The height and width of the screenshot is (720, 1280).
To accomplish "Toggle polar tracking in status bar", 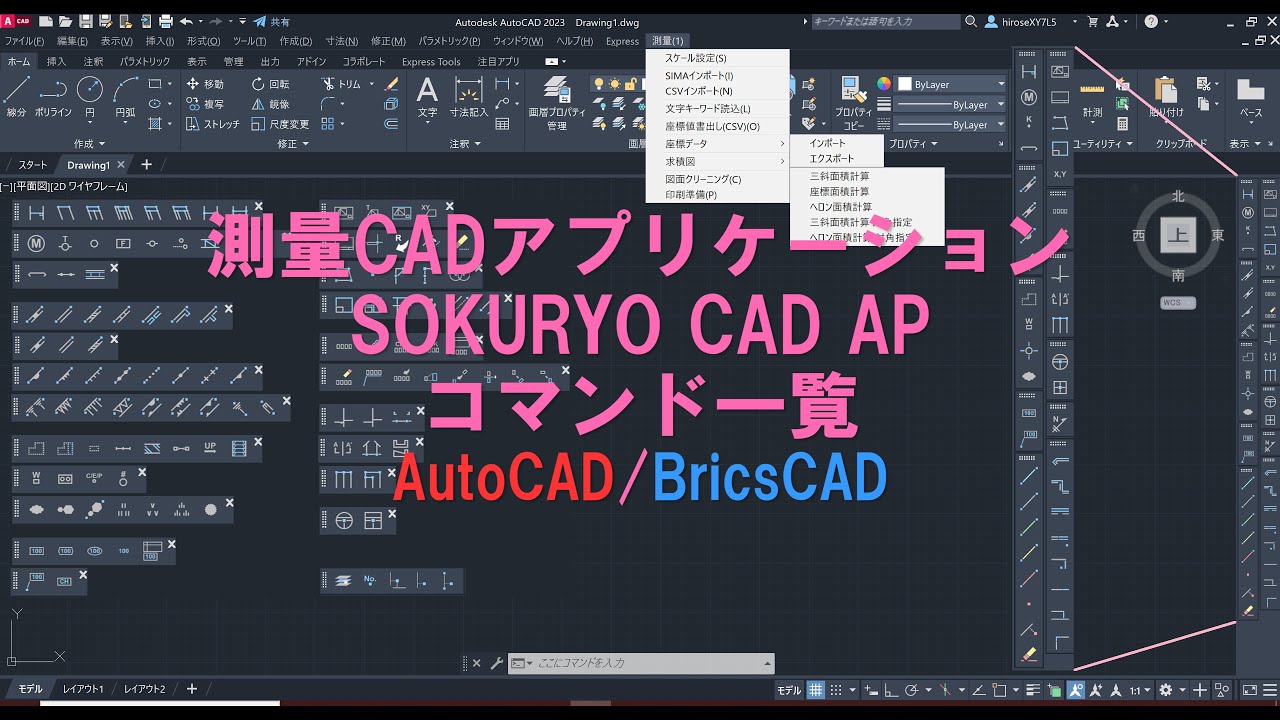I will [910, 690].
